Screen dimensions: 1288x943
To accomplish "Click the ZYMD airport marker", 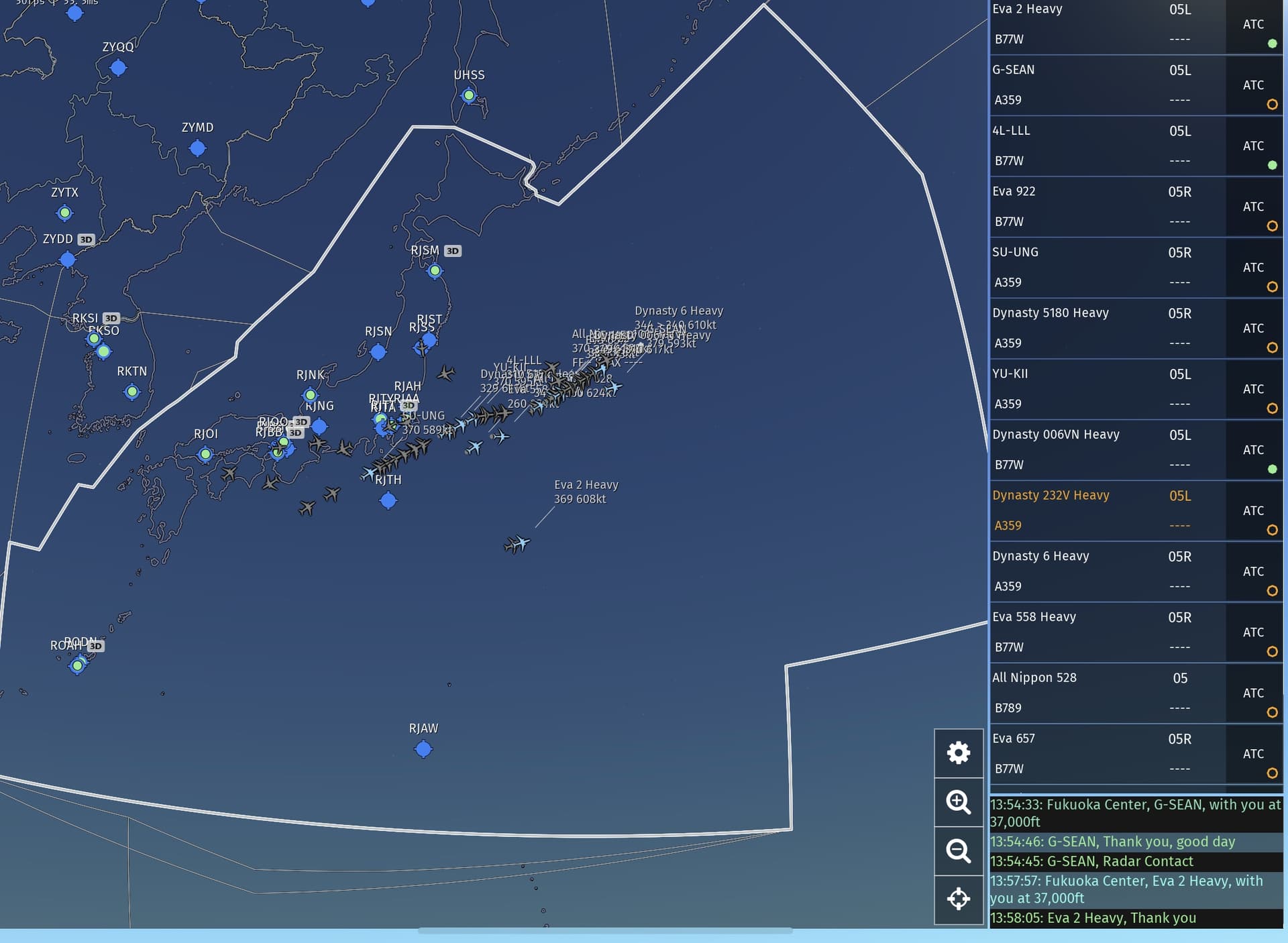I will coord(197,148).
